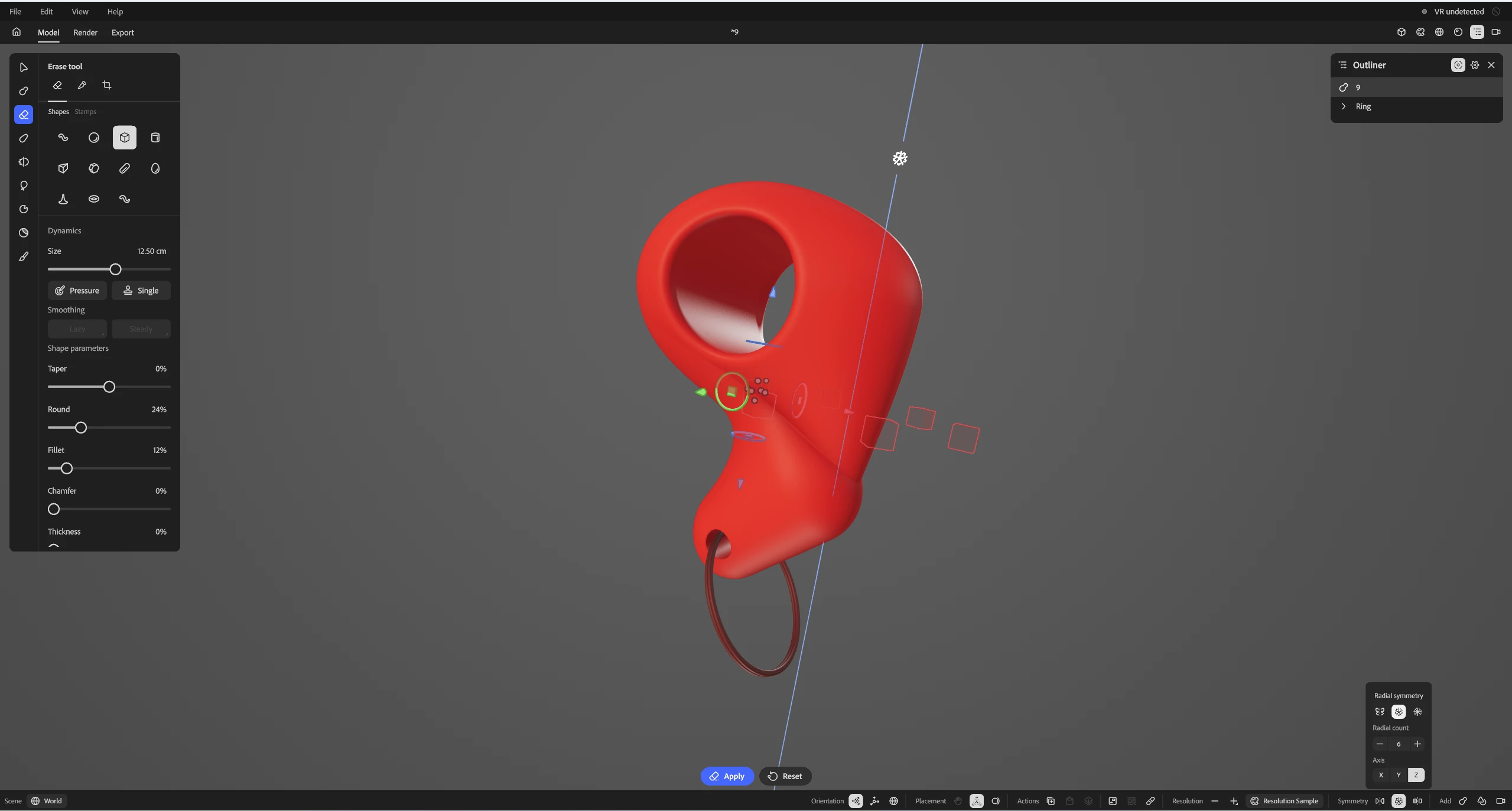Select the Clay tool in left toolbar

click(x=24, y=91)
